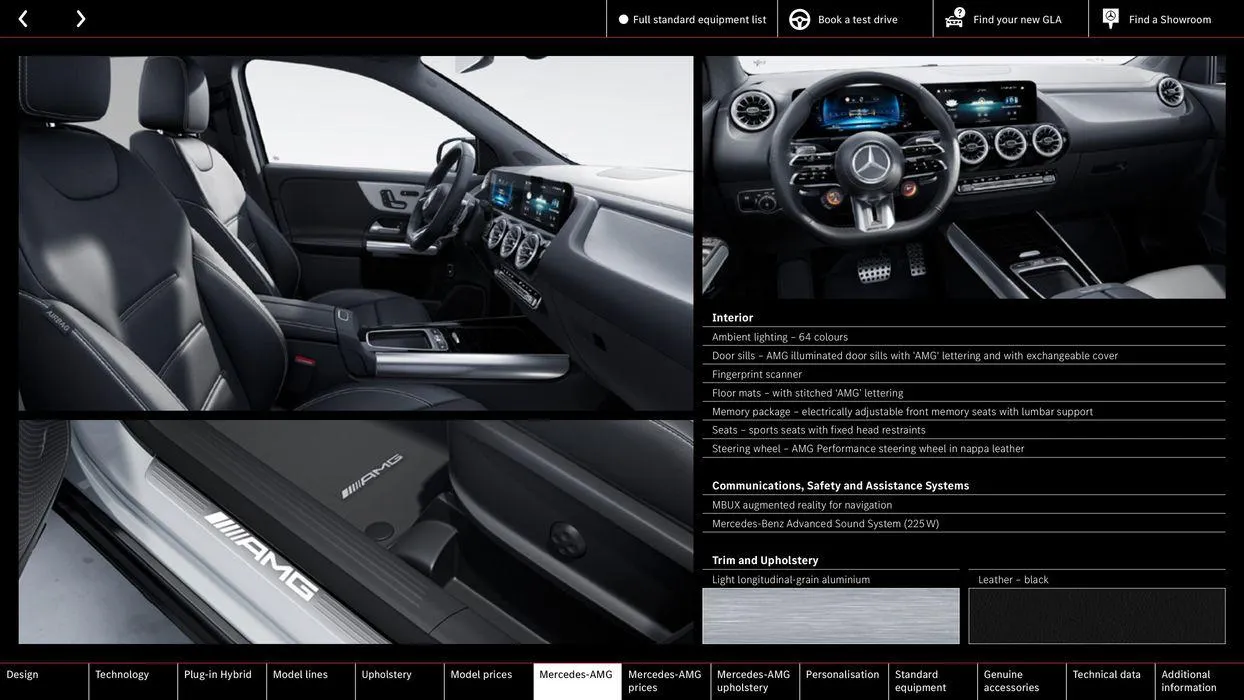Open Genuine accessories tab
This screenshot has height=700, width=1244.
(1022, 682)
